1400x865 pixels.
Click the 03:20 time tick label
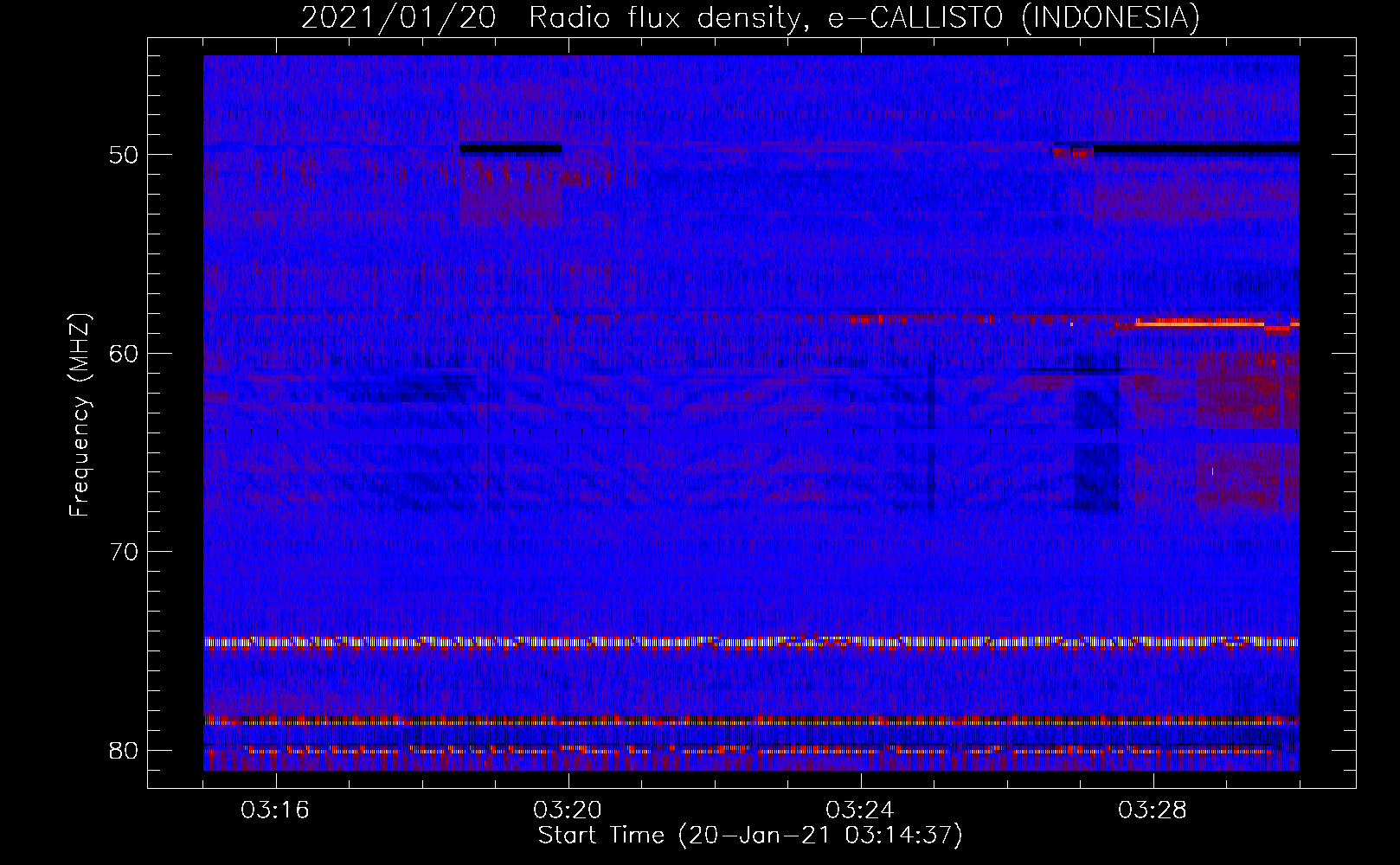pos(568,811)
